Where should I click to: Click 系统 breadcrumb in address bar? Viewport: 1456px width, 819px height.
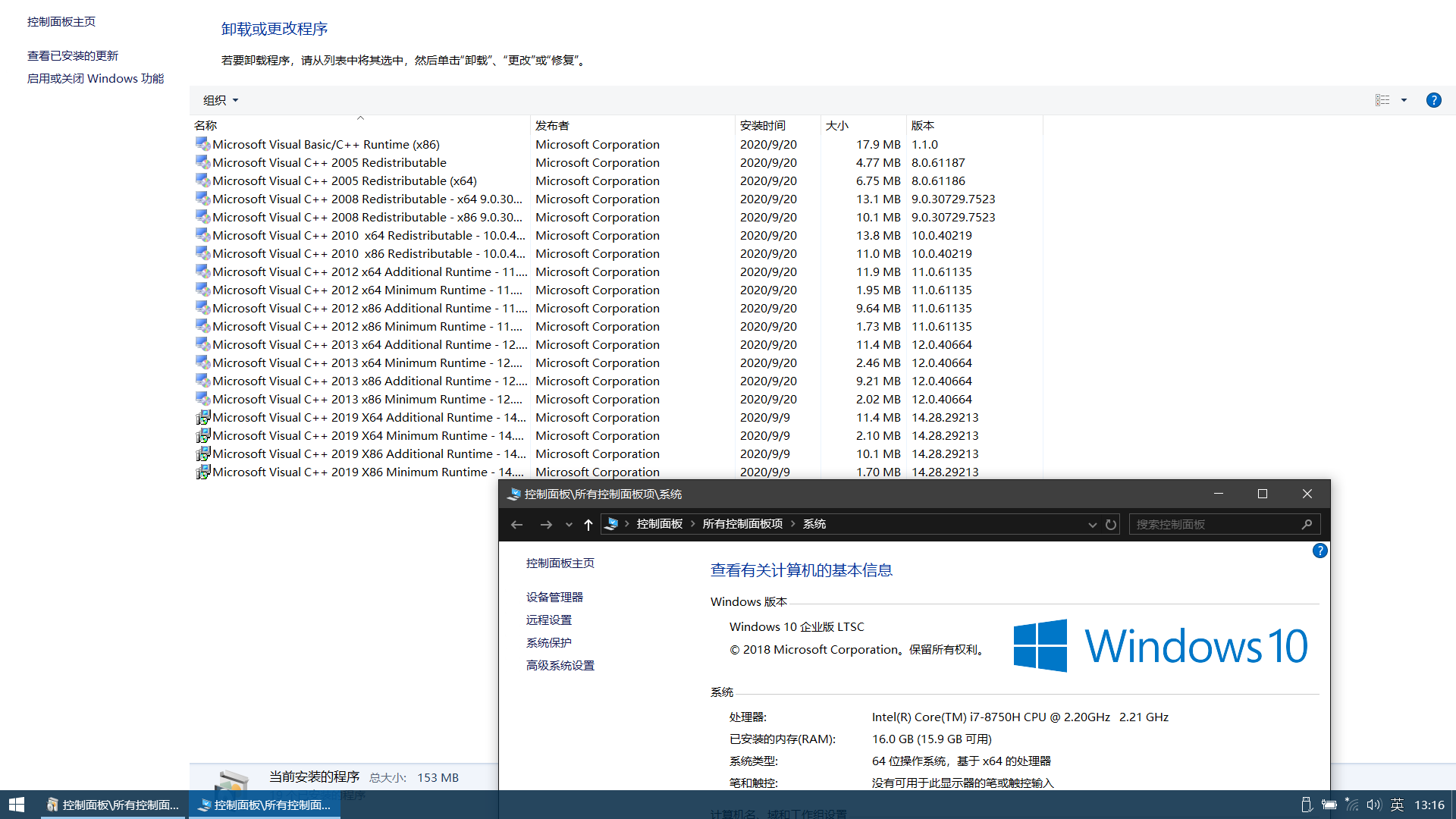coord(814,524)
